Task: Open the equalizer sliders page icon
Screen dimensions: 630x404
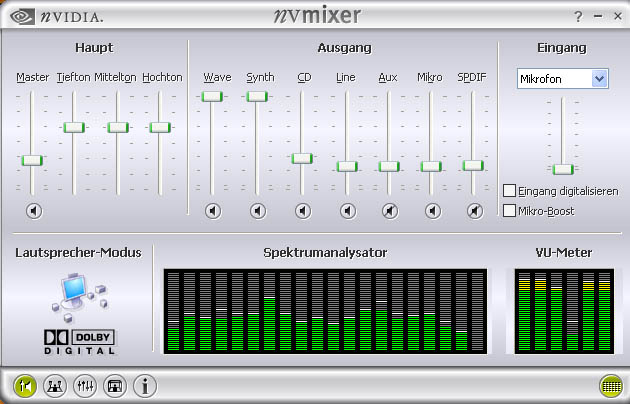Action: 85,386
